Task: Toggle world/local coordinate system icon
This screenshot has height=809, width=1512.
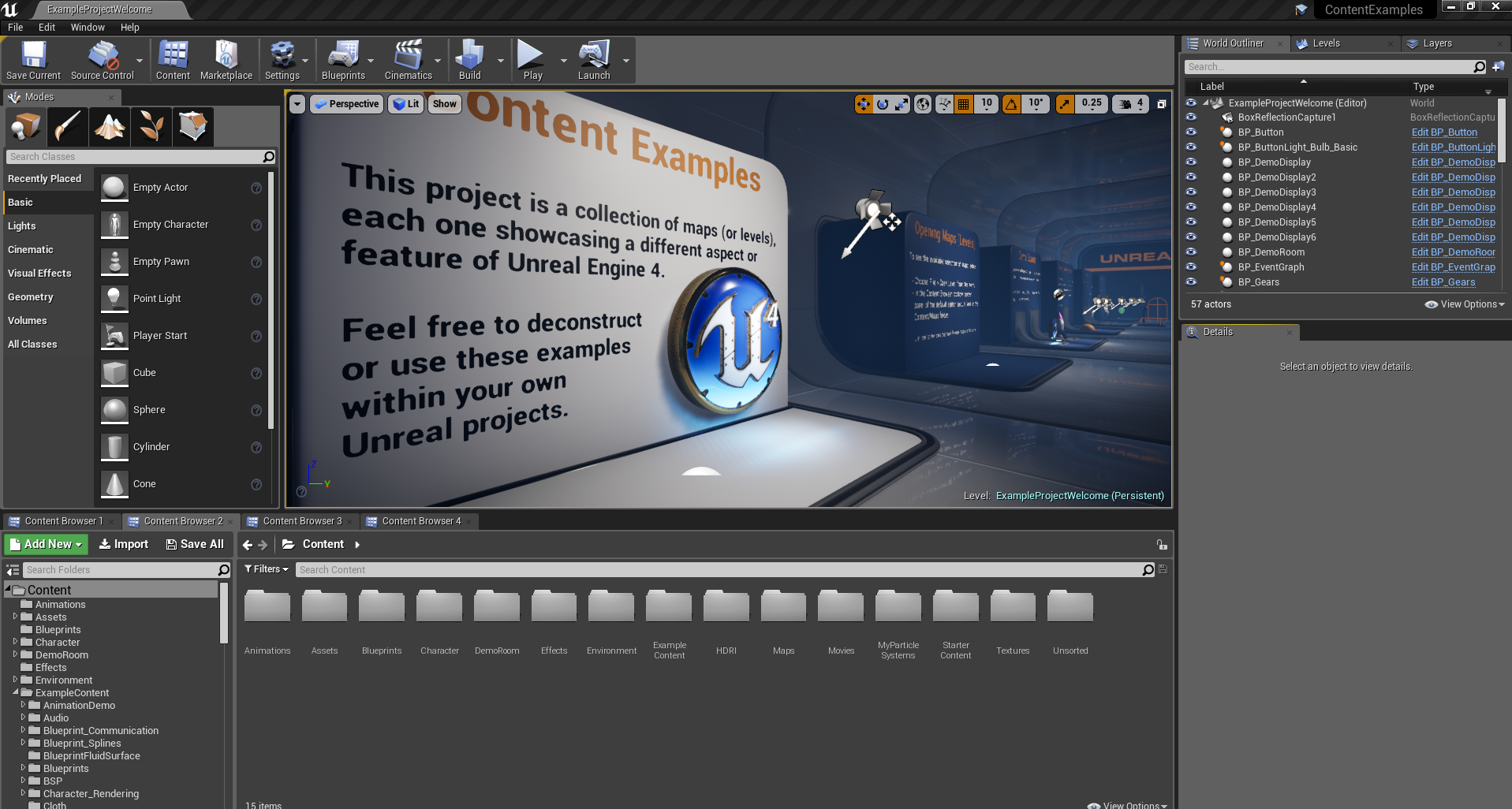Action: click(923, 104)
